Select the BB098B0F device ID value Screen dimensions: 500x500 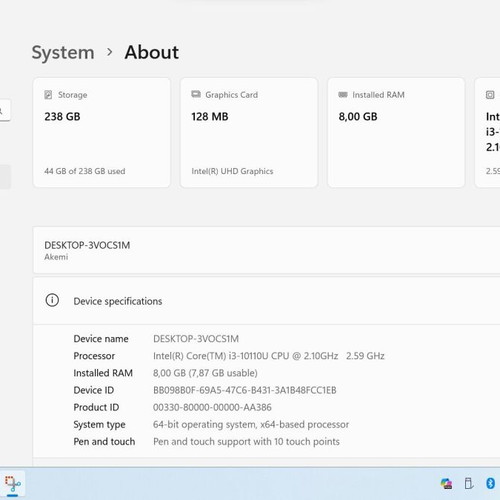(x=245, y=390)
